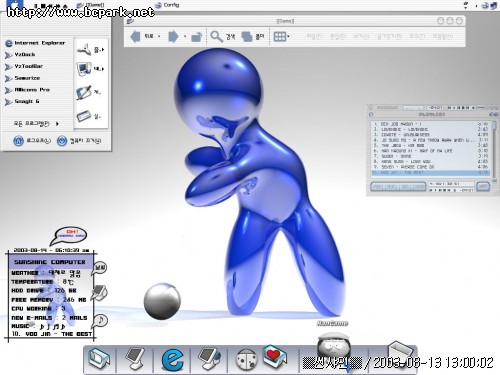Select track 9 'Seven' in playlist
The image size is (500, 375).
431,167
